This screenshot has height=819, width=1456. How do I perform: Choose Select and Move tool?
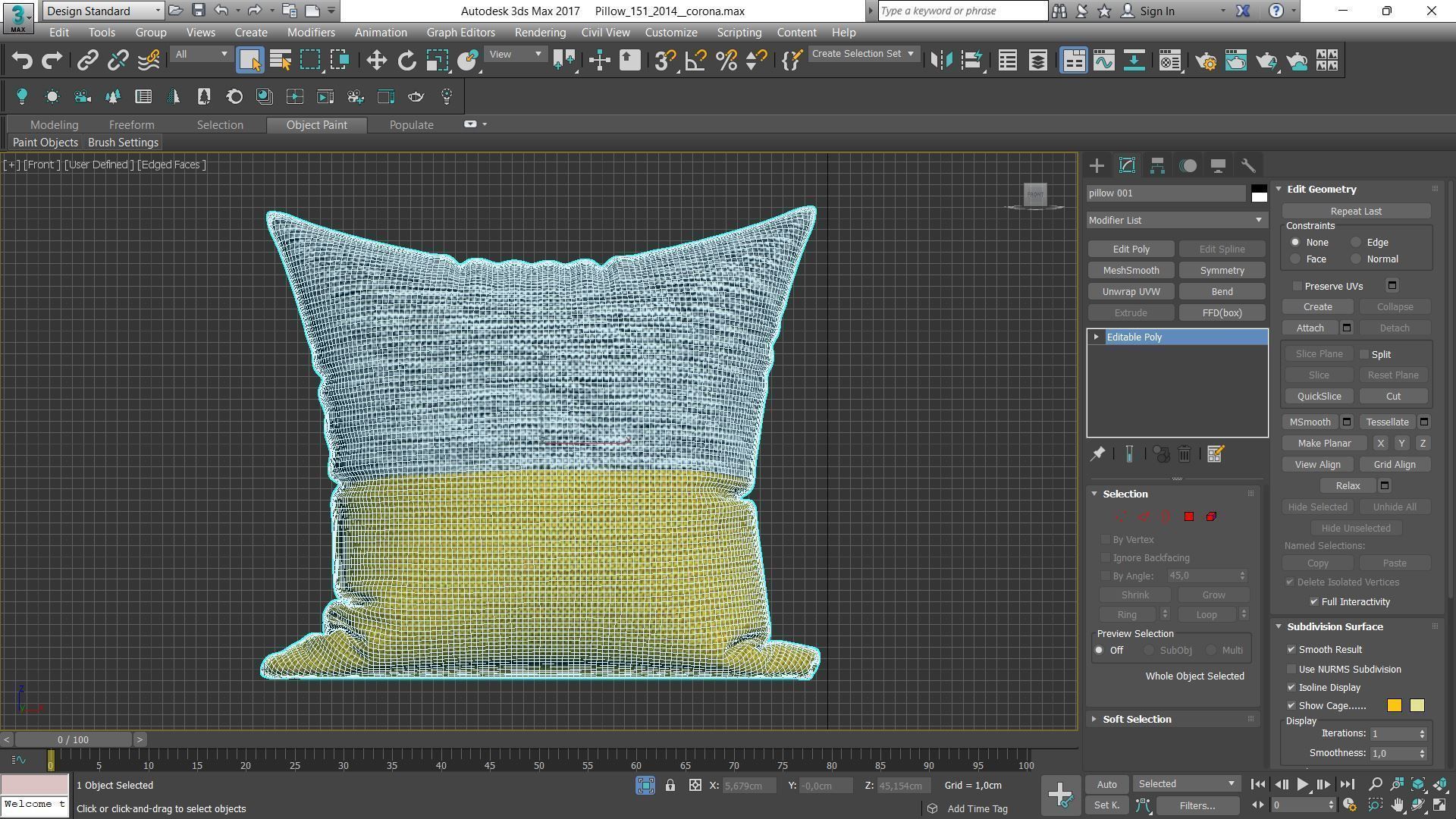(376, 61)
